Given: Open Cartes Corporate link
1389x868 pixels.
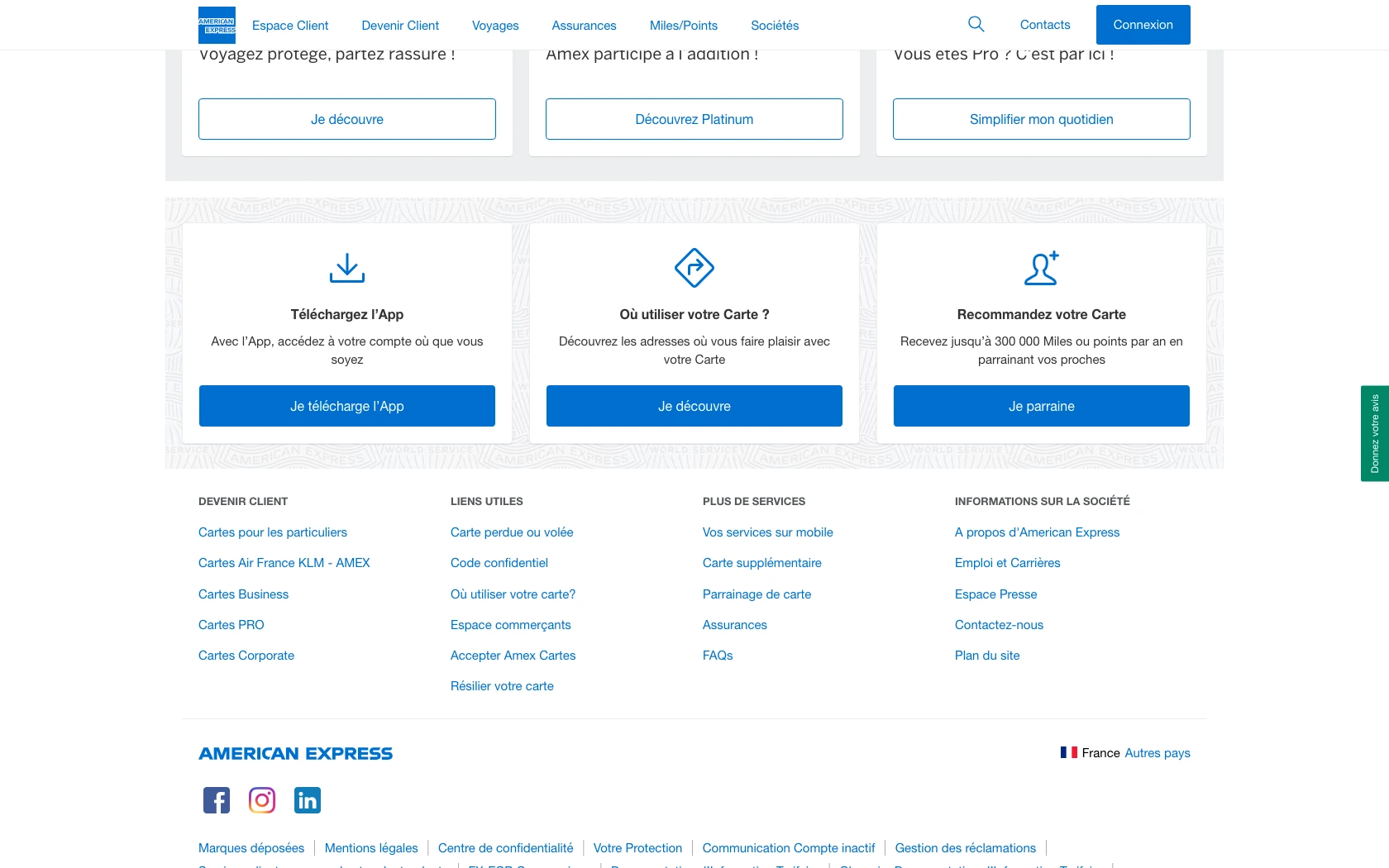Looking at the screenshot, I should (x=246, y=656).
